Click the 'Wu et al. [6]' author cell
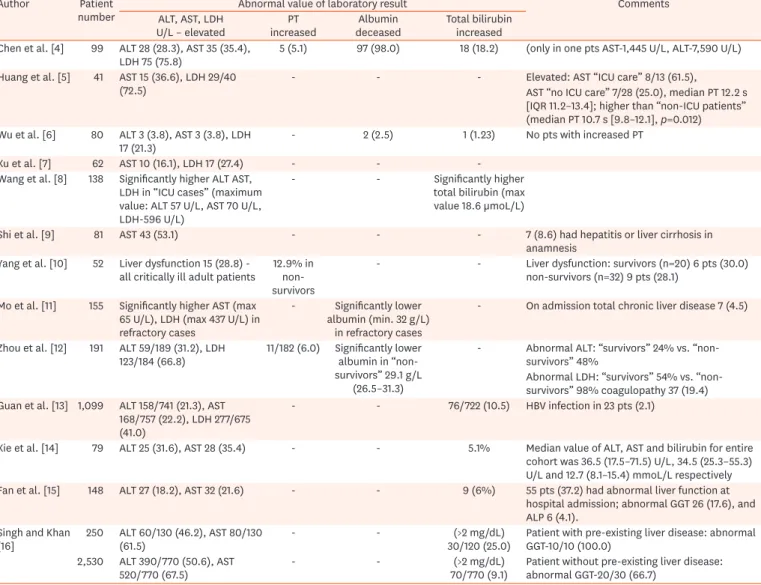761x585 pixels. click(28, 135)
